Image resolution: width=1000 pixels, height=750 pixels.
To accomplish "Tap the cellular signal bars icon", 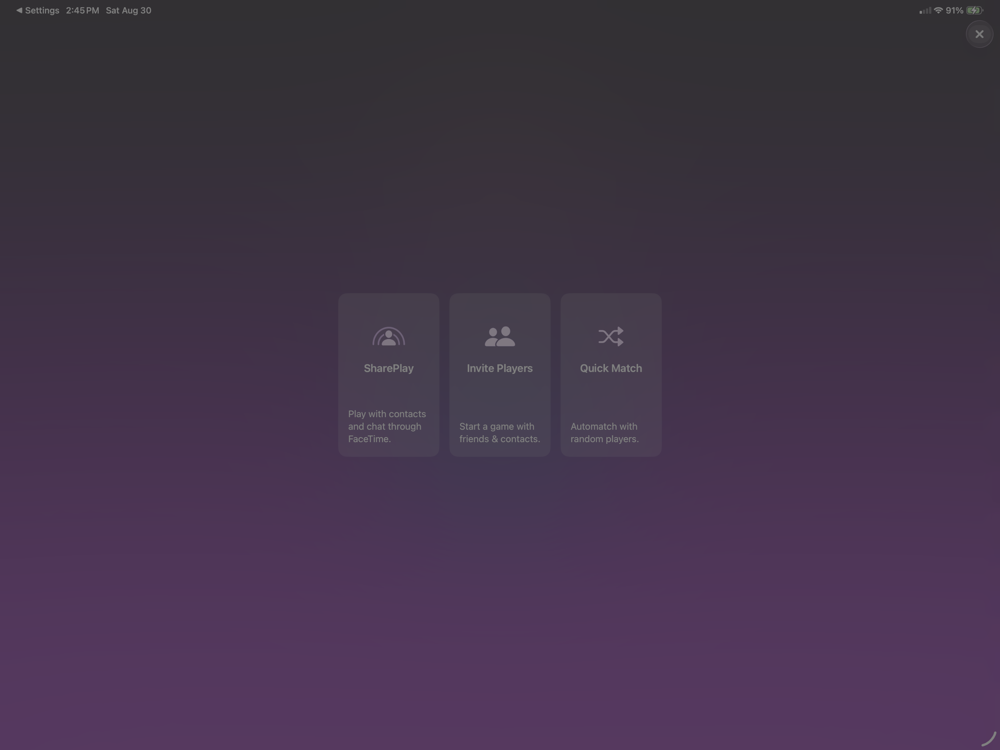I will tap(925, 10).
